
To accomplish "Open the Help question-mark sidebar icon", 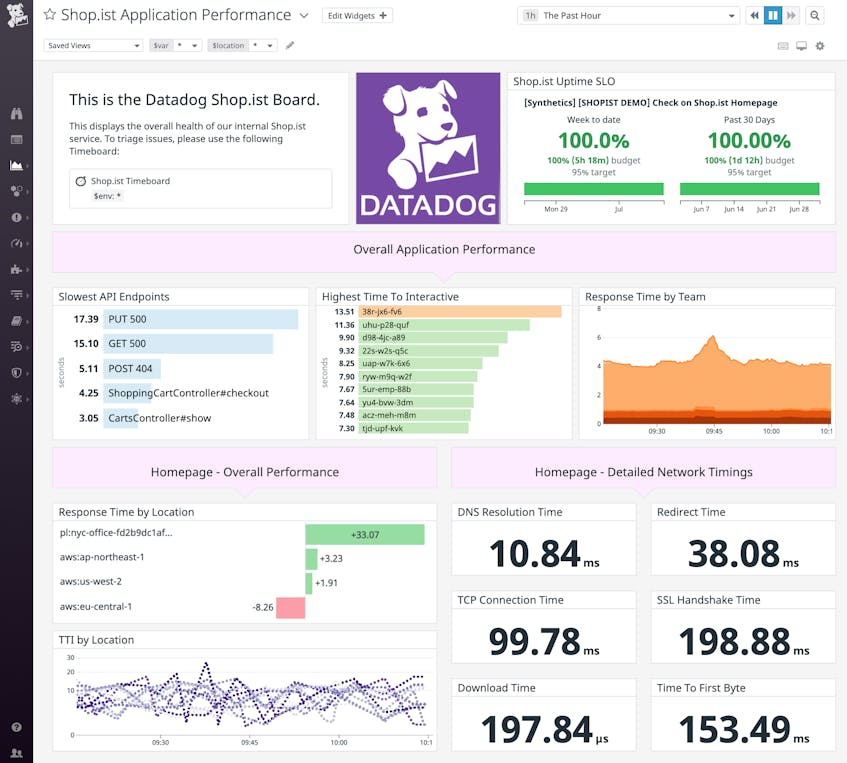I will click(17, 727).
